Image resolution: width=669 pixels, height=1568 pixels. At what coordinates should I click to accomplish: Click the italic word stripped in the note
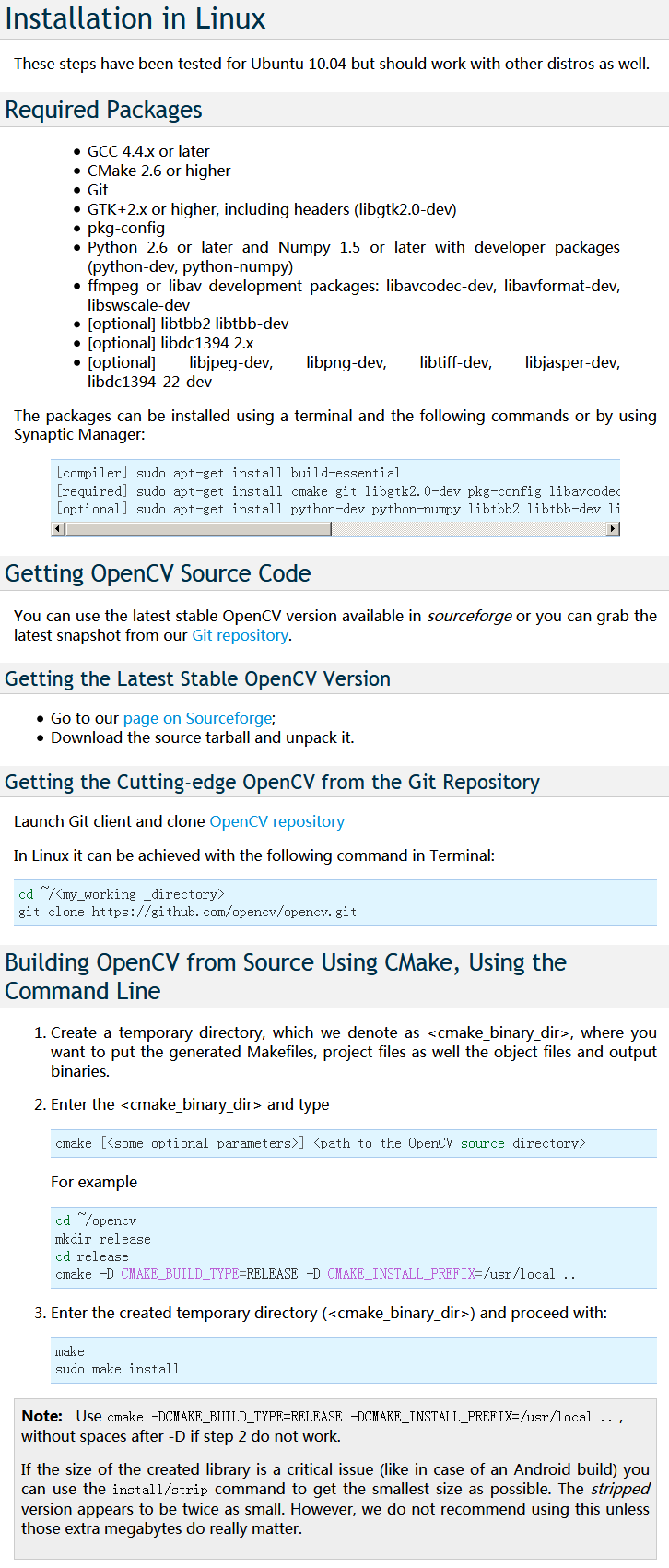click(x=620, y=1489)
